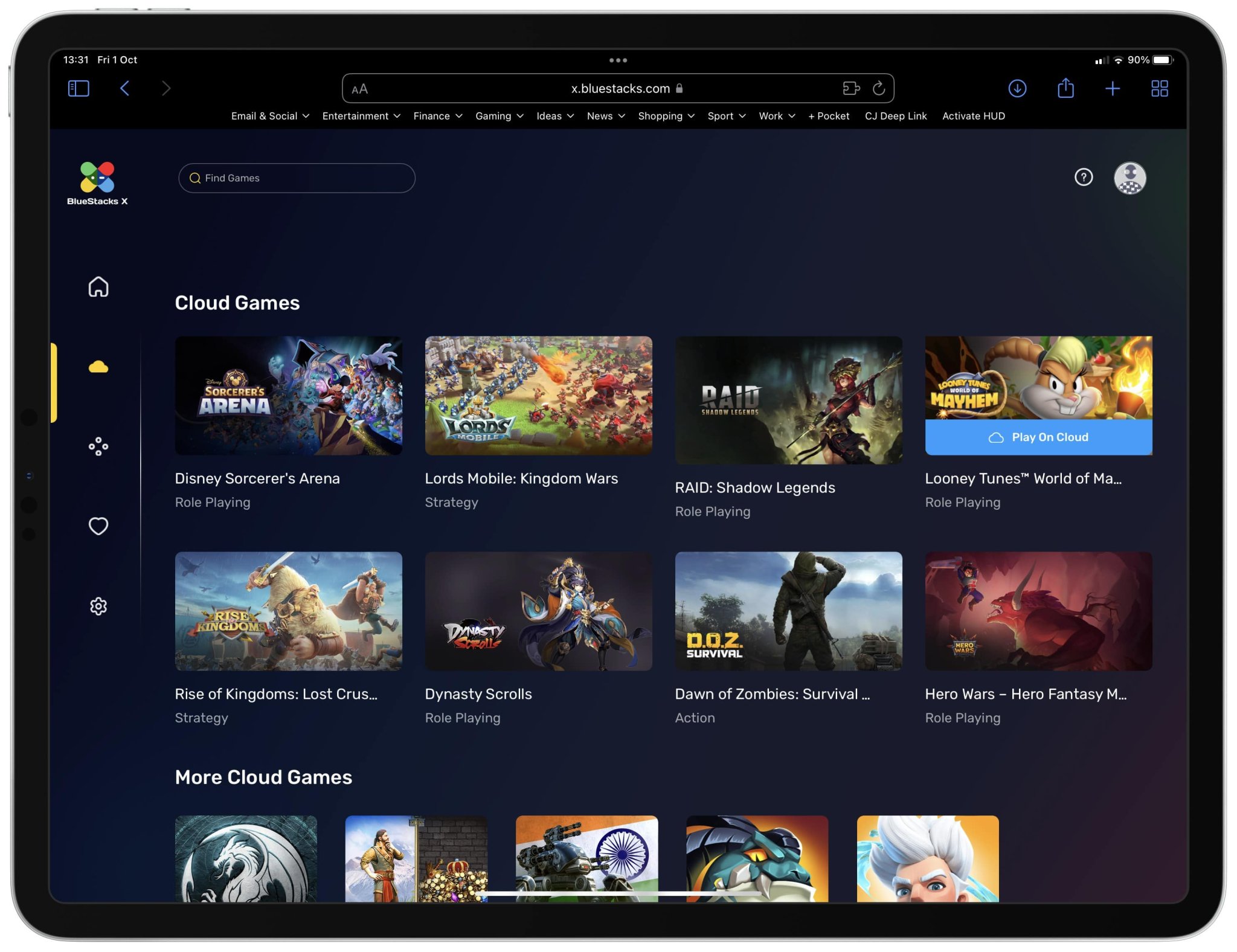Open the BlueStacks X logo home
The width and height of the screenshot is (1237, 952).
tap(97, 183)
